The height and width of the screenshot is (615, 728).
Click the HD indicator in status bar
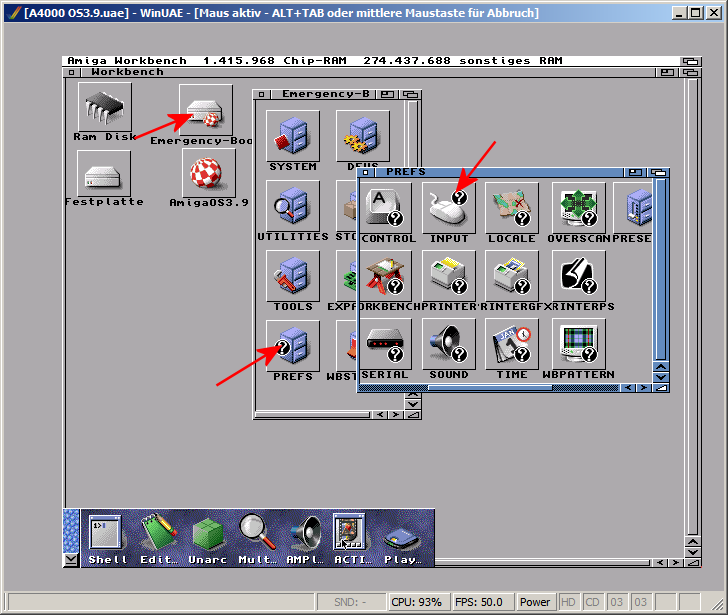pos(568,602)
